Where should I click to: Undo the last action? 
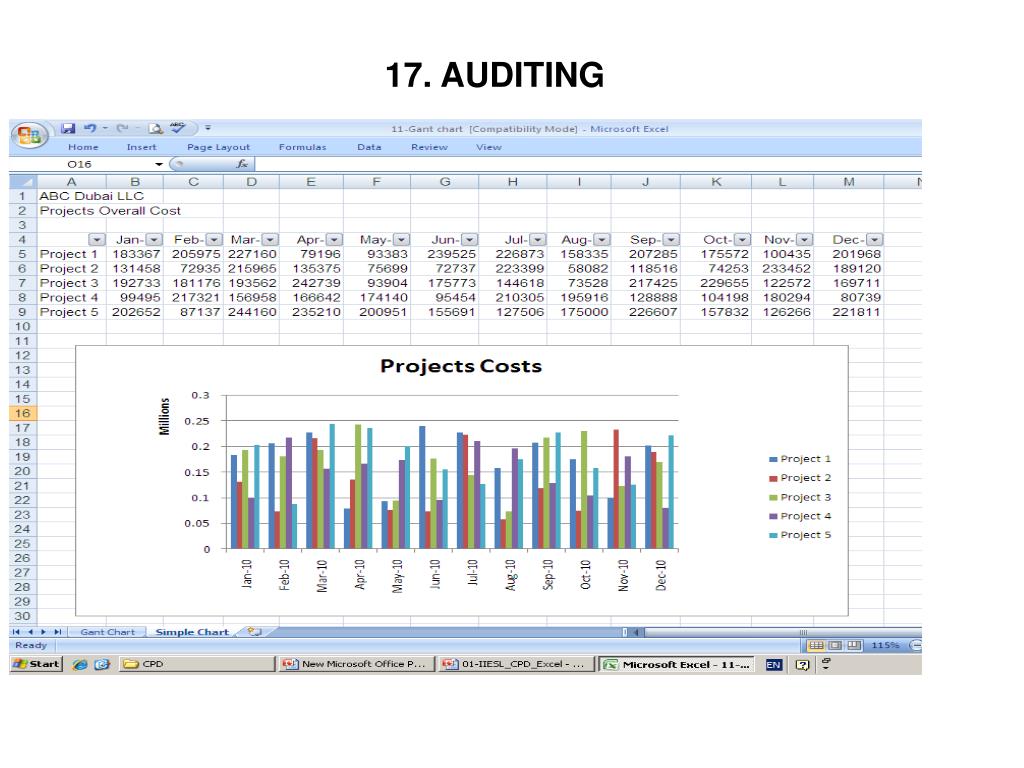pos(89,128)
